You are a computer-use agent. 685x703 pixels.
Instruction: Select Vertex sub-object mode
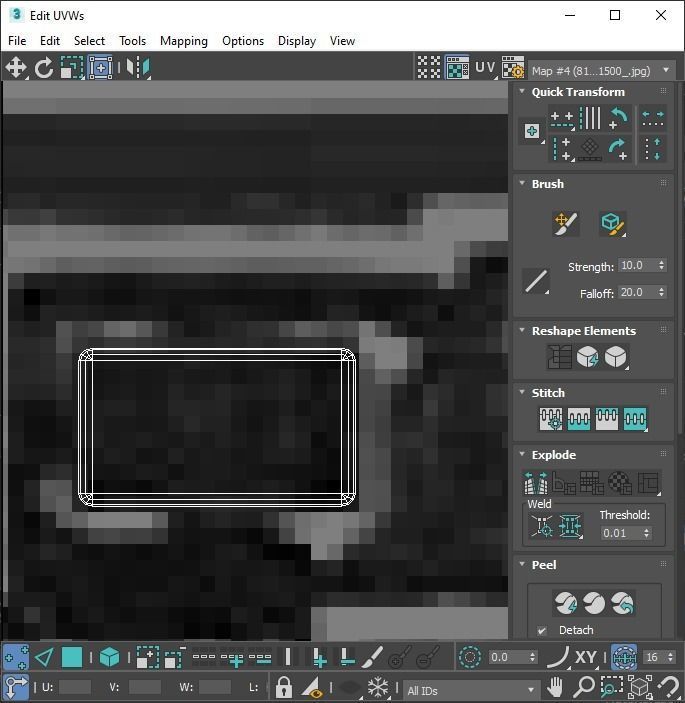(x=16, y=657)
